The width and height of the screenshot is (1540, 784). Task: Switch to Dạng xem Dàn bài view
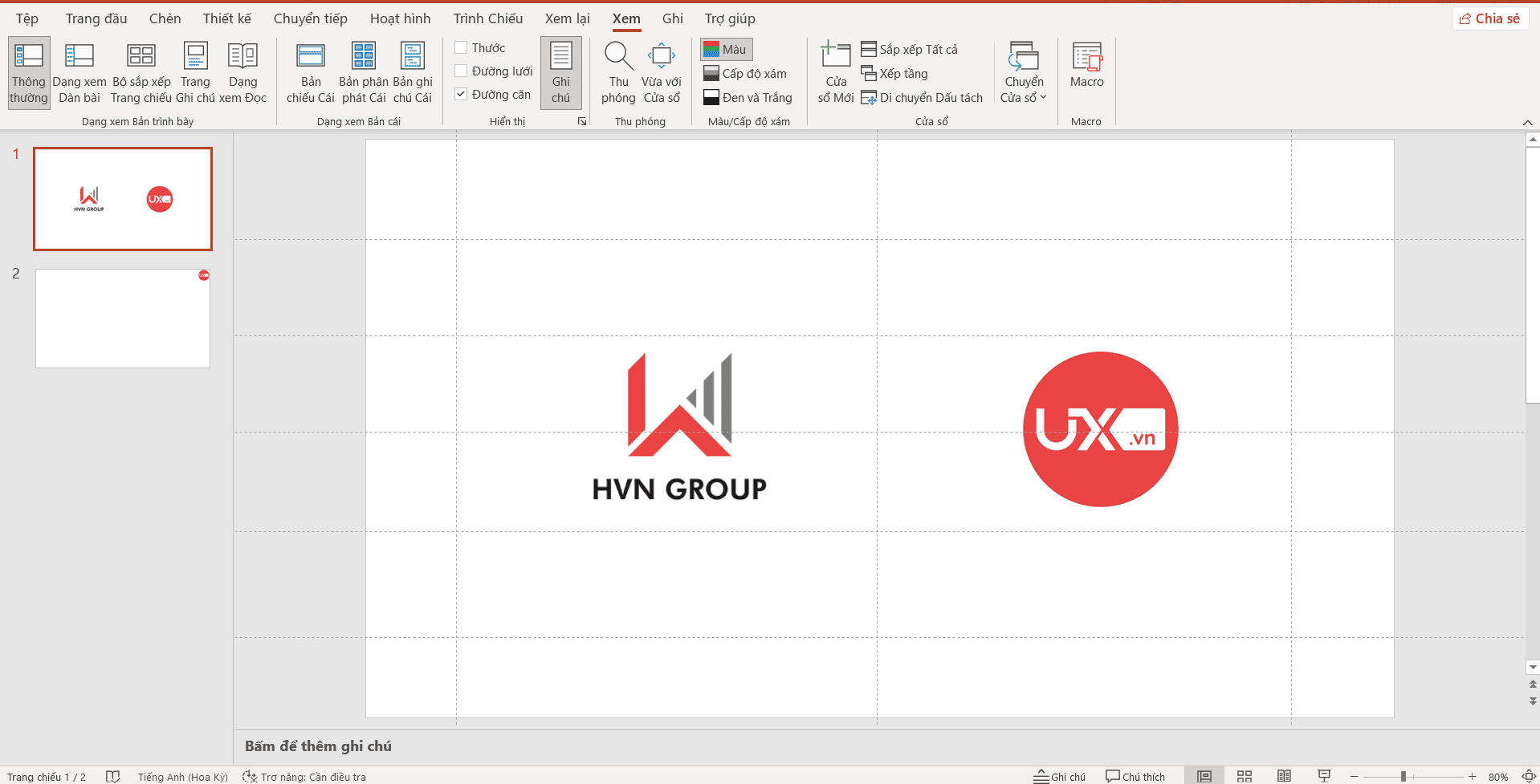79,72
